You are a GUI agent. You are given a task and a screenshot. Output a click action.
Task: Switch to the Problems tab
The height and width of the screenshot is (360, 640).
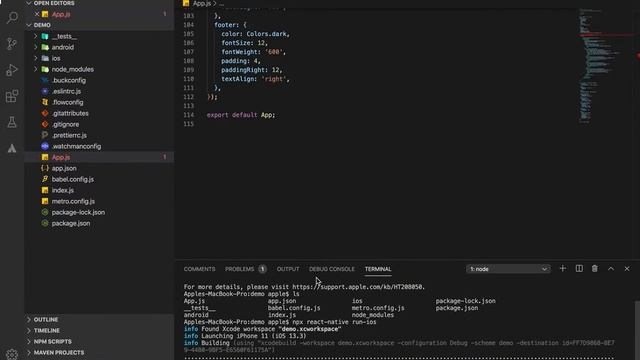tap(240, 269)
